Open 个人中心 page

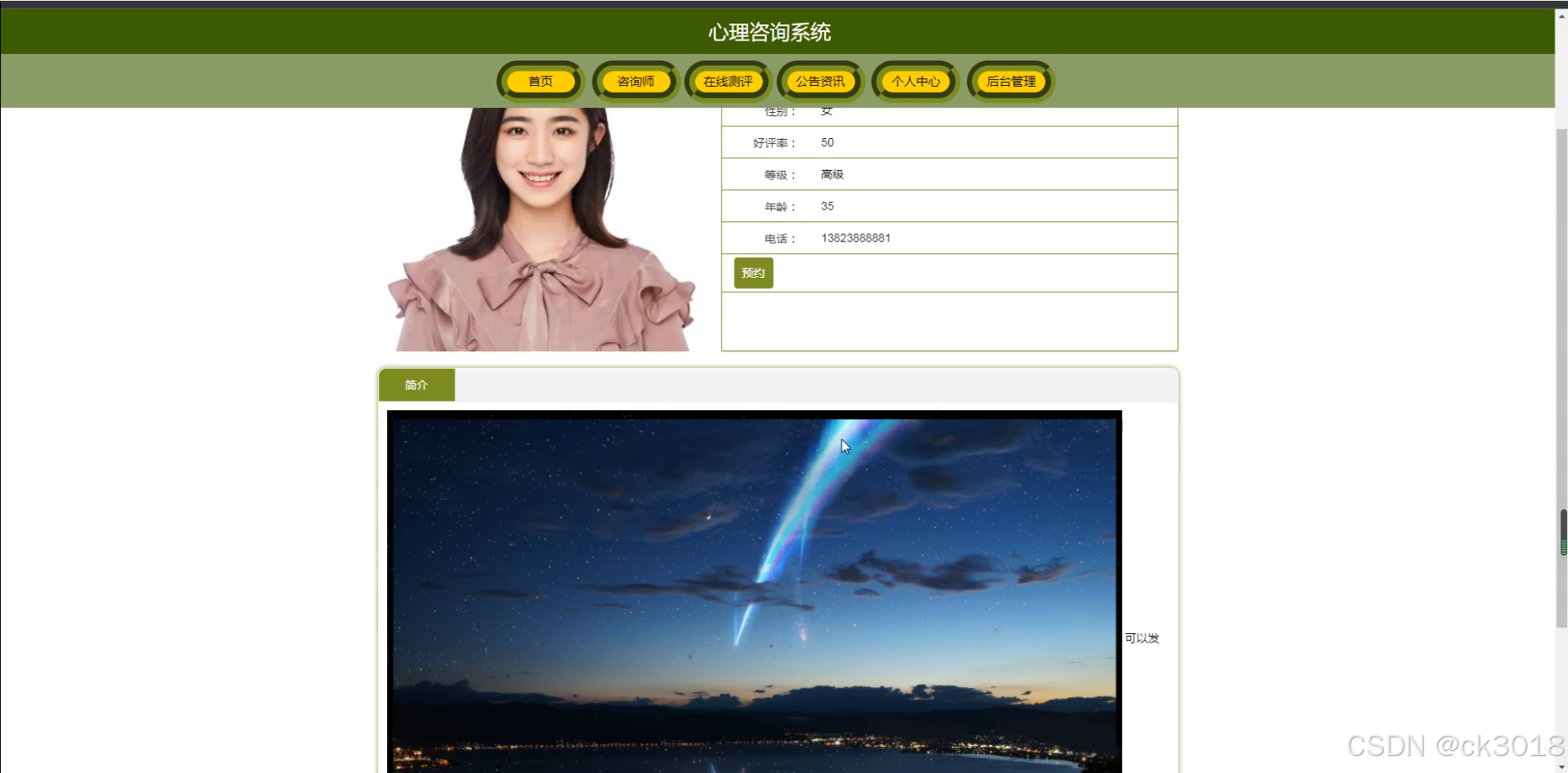click(916, 82)
